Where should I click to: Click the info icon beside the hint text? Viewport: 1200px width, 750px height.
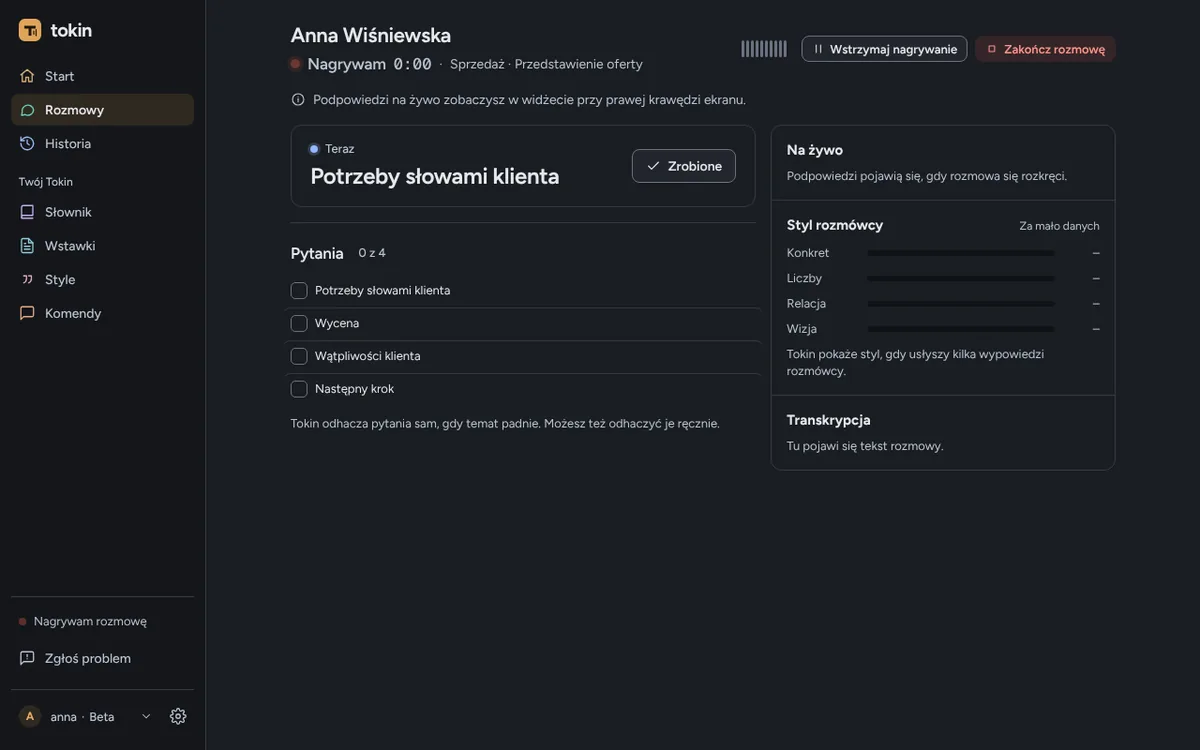coord(298,99)
